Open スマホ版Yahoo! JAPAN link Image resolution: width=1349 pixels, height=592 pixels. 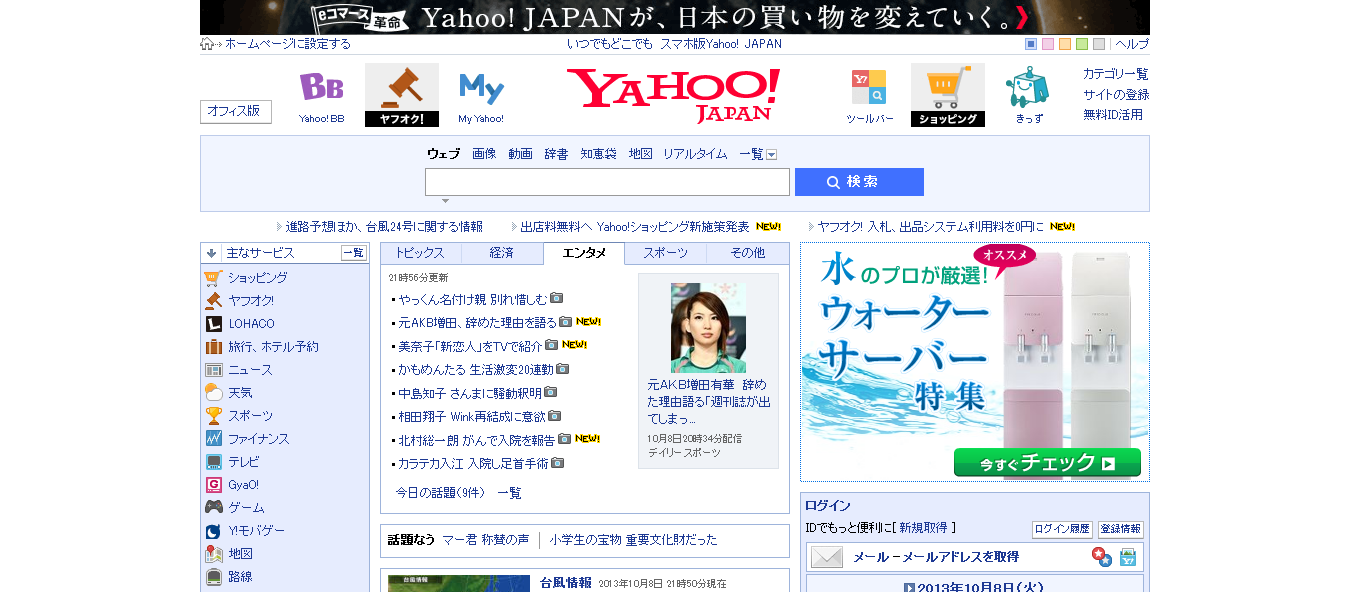click(719, 44)
